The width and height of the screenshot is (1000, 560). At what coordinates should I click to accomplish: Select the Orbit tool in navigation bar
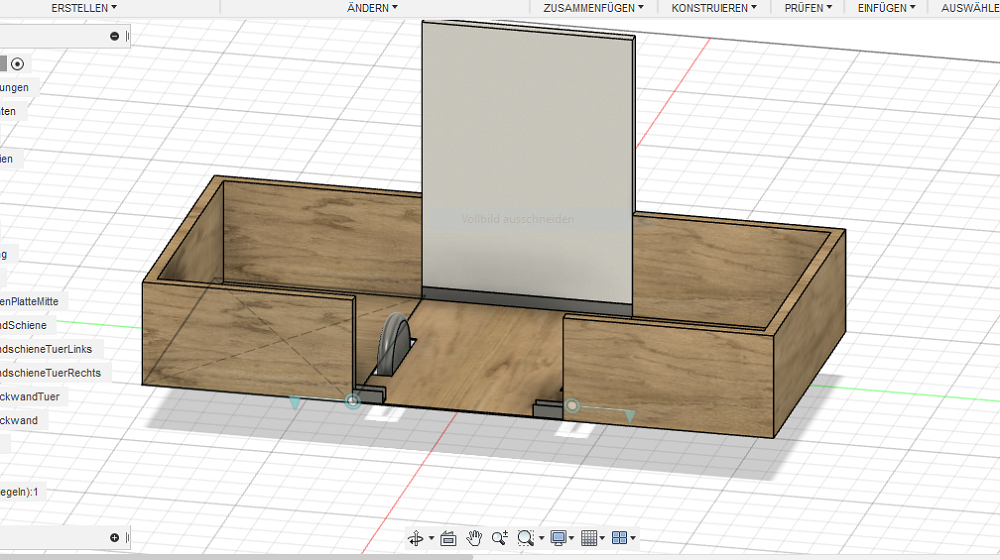pos(416,538)
